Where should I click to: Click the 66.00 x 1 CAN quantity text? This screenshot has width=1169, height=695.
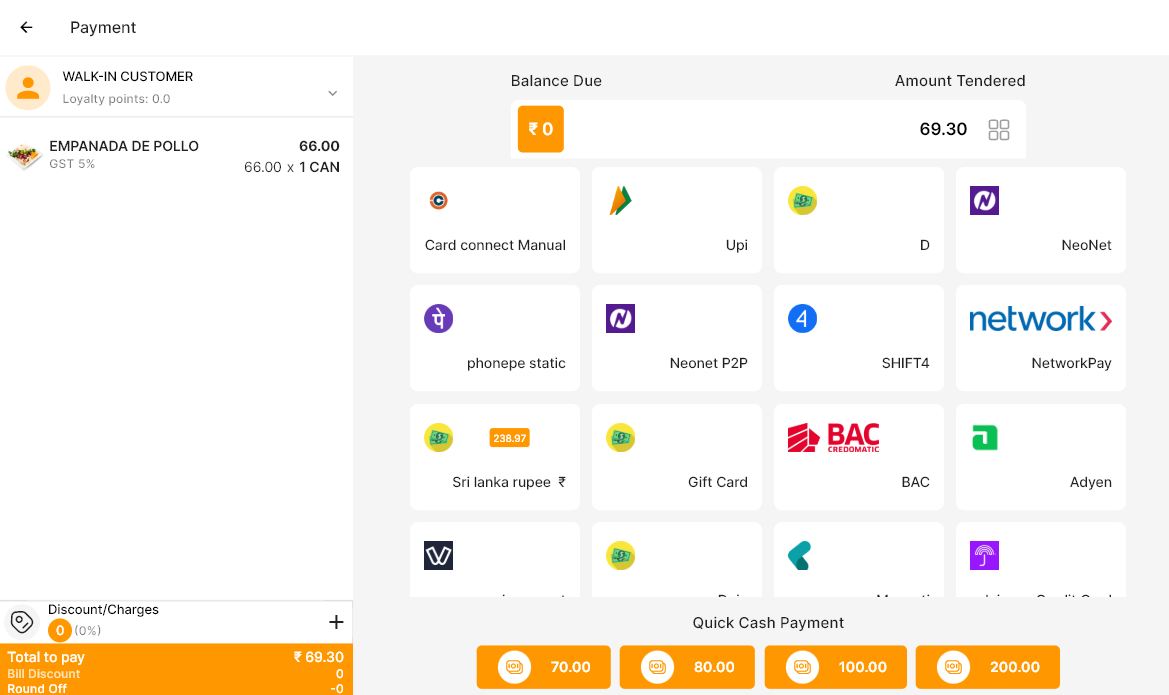[292, 167]
